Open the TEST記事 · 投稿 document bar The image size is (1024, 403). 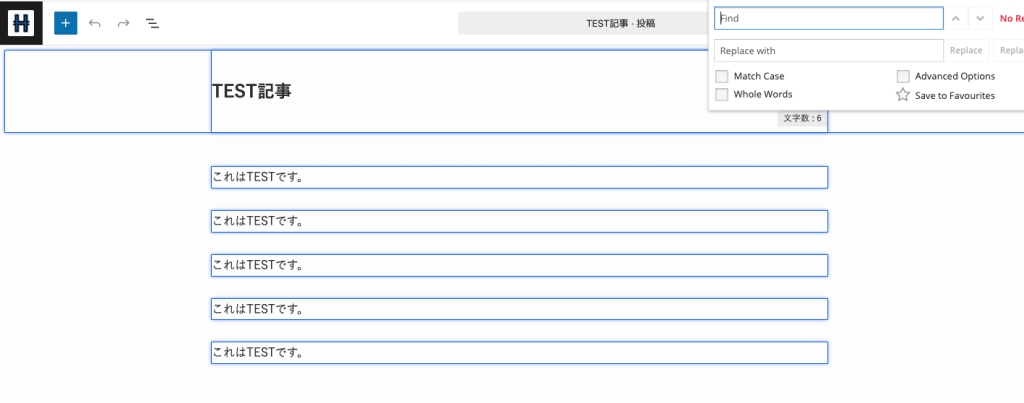click(583, 23)
